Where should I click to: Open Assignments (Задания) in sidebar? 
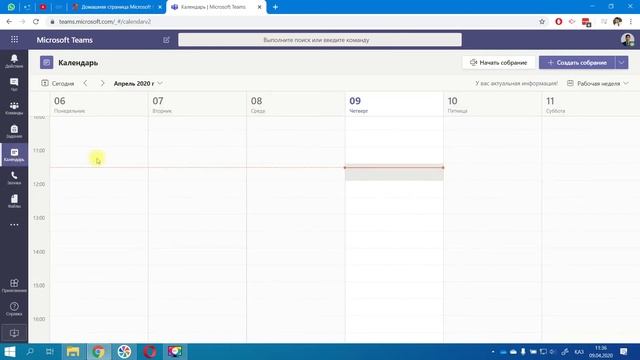[x=14, y=131]
